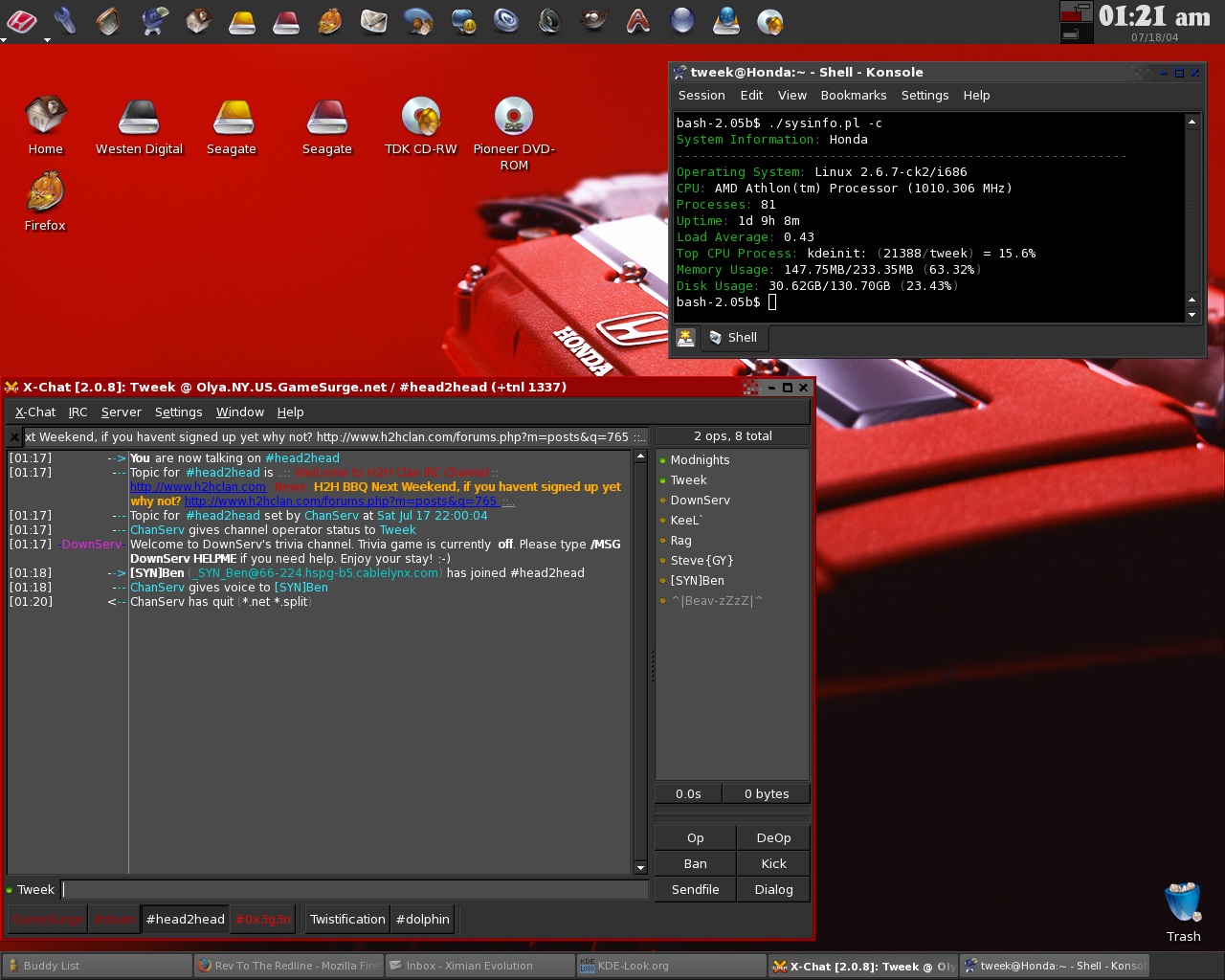Click the speaker audio icon in top panel
The image size is (1225, 980).
(x=549, y=20)
